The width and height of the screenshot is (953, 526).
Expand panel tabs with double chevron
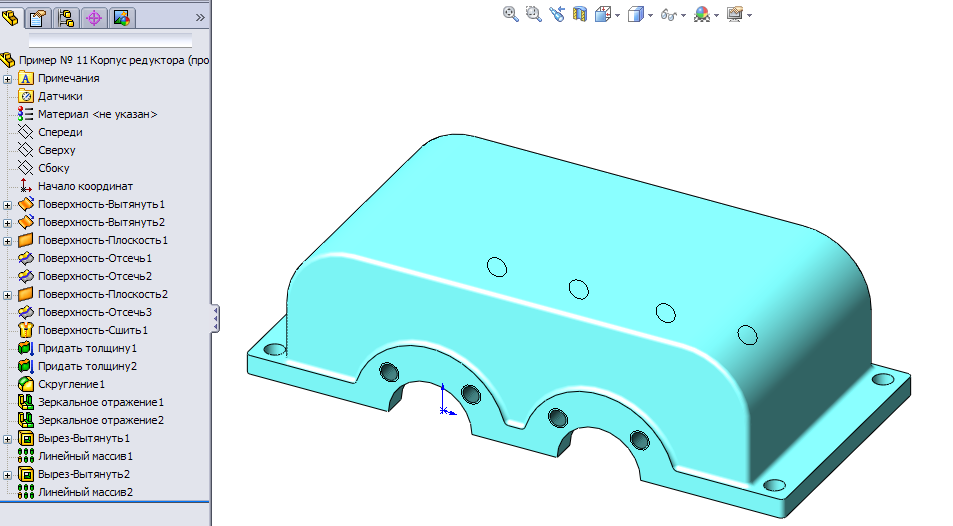click(x=200, y=18)
